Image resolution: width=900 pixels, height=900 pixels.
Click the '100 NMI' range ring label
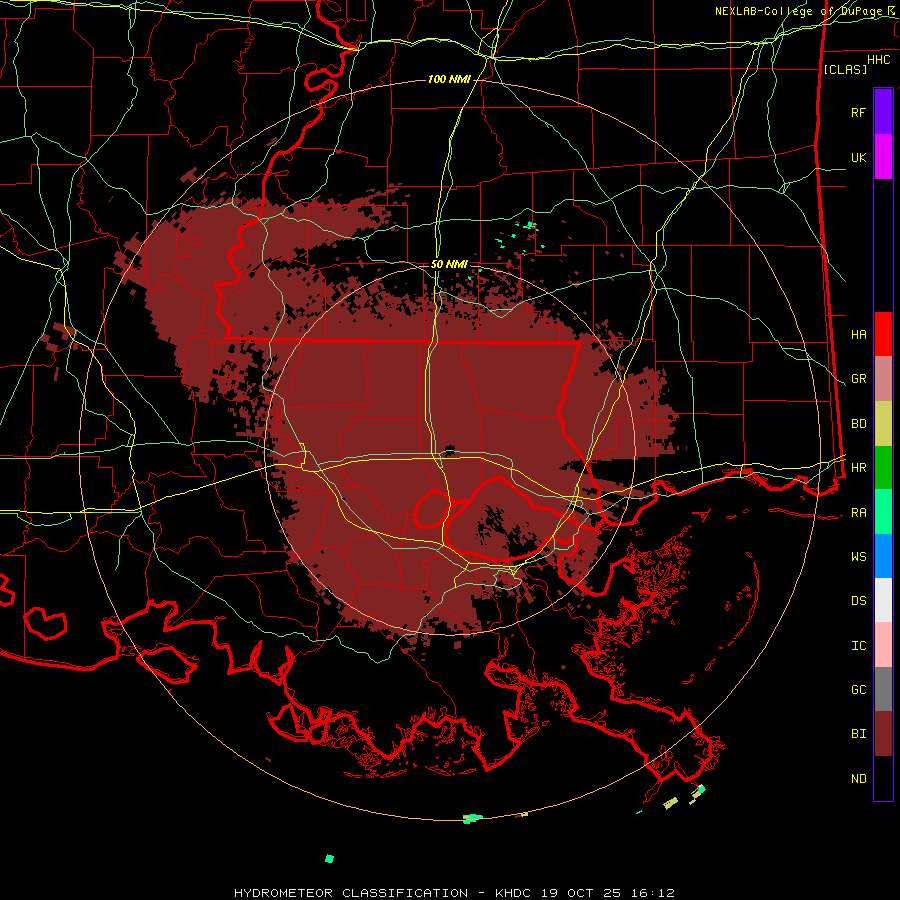coord(449,79)
